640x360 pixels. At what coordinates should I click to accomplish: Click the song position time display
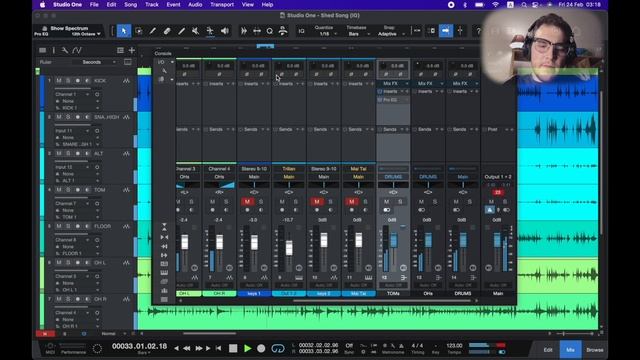click(139, 346)
